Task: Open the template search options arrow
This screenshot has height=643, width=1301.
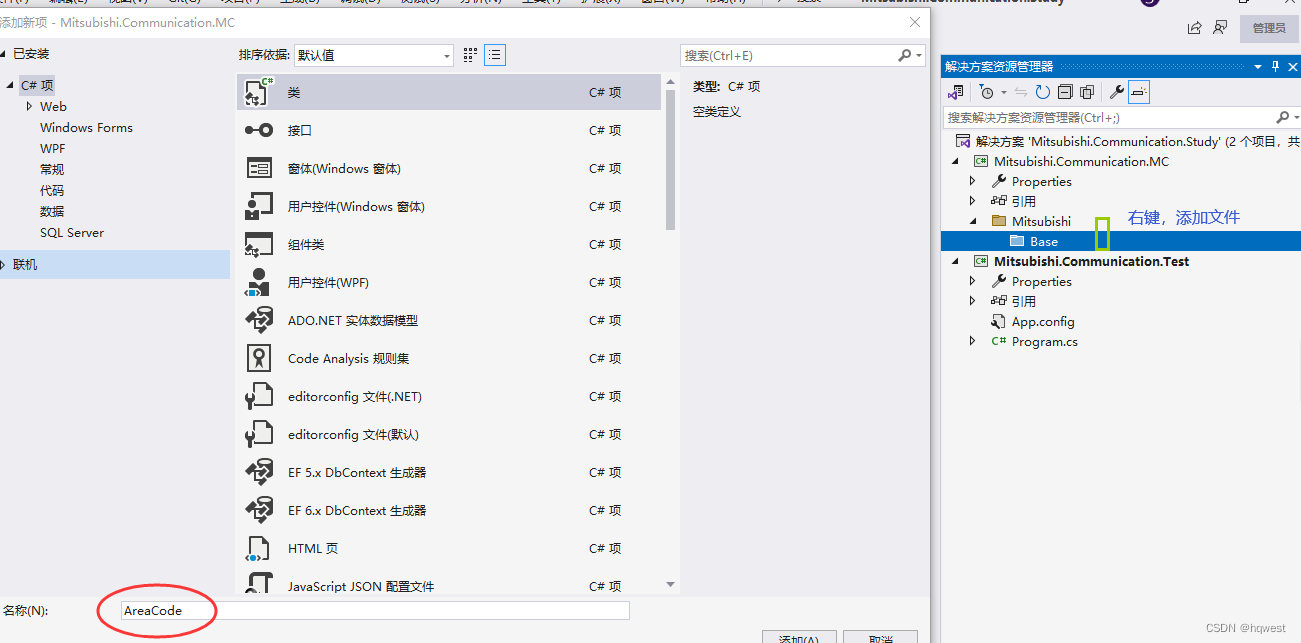Action: (x=919, y=55)
